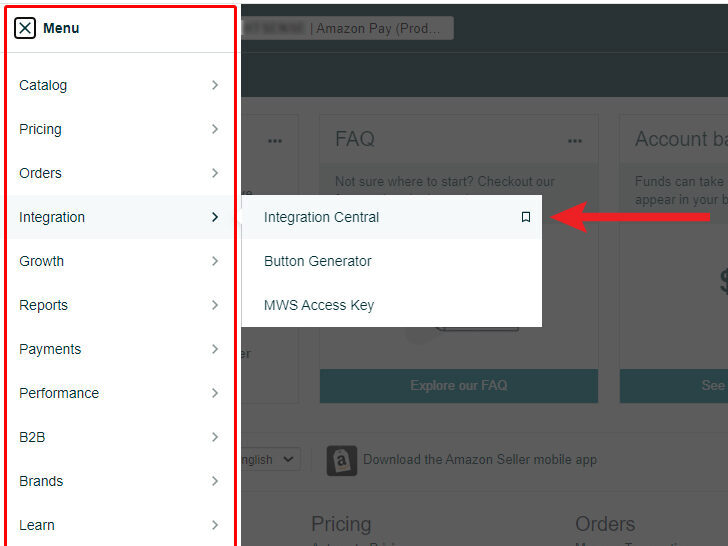Screen dimensions: 728x546
Task: Expand Brands submenu chevron
Action: coord(214,481)
